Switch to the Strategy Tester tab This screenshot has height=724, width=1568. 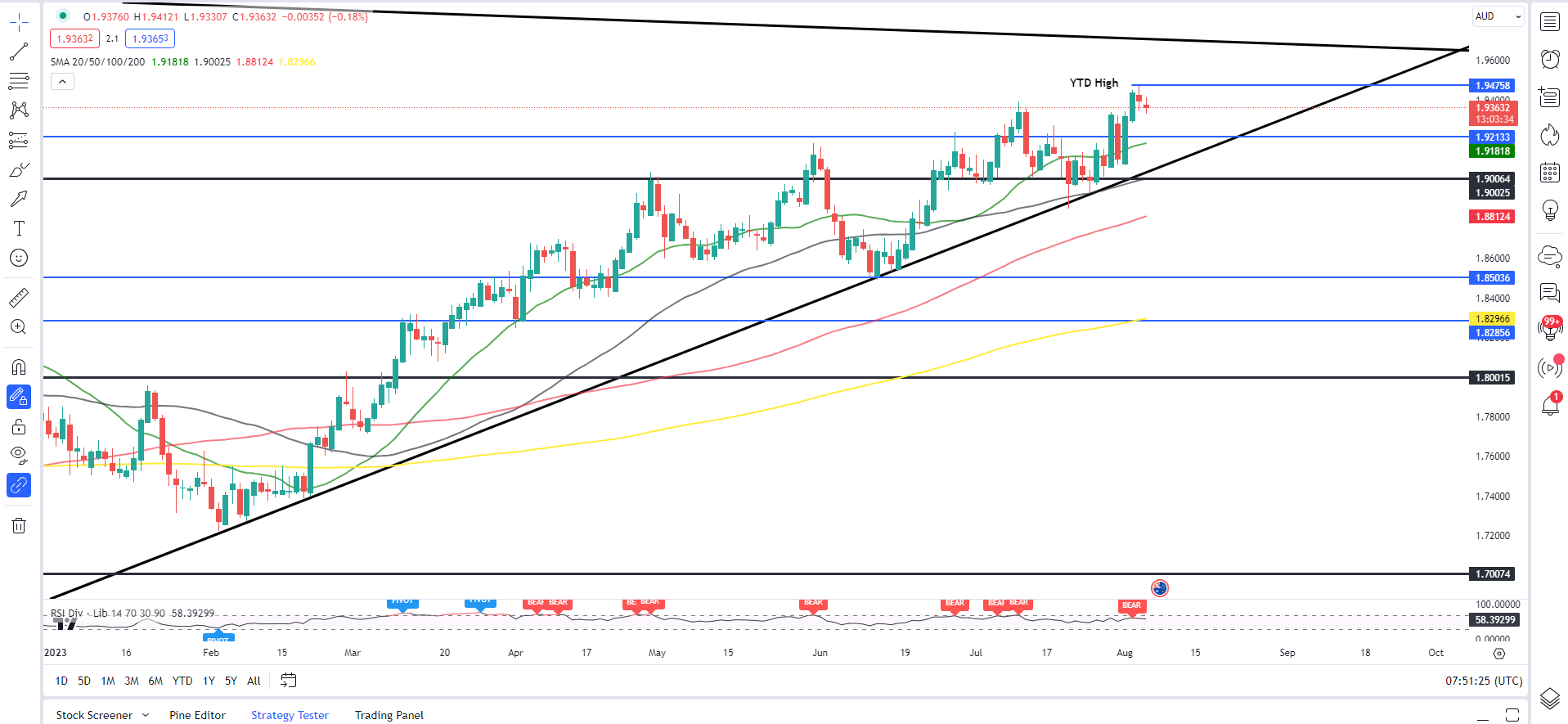click(290, 715)
